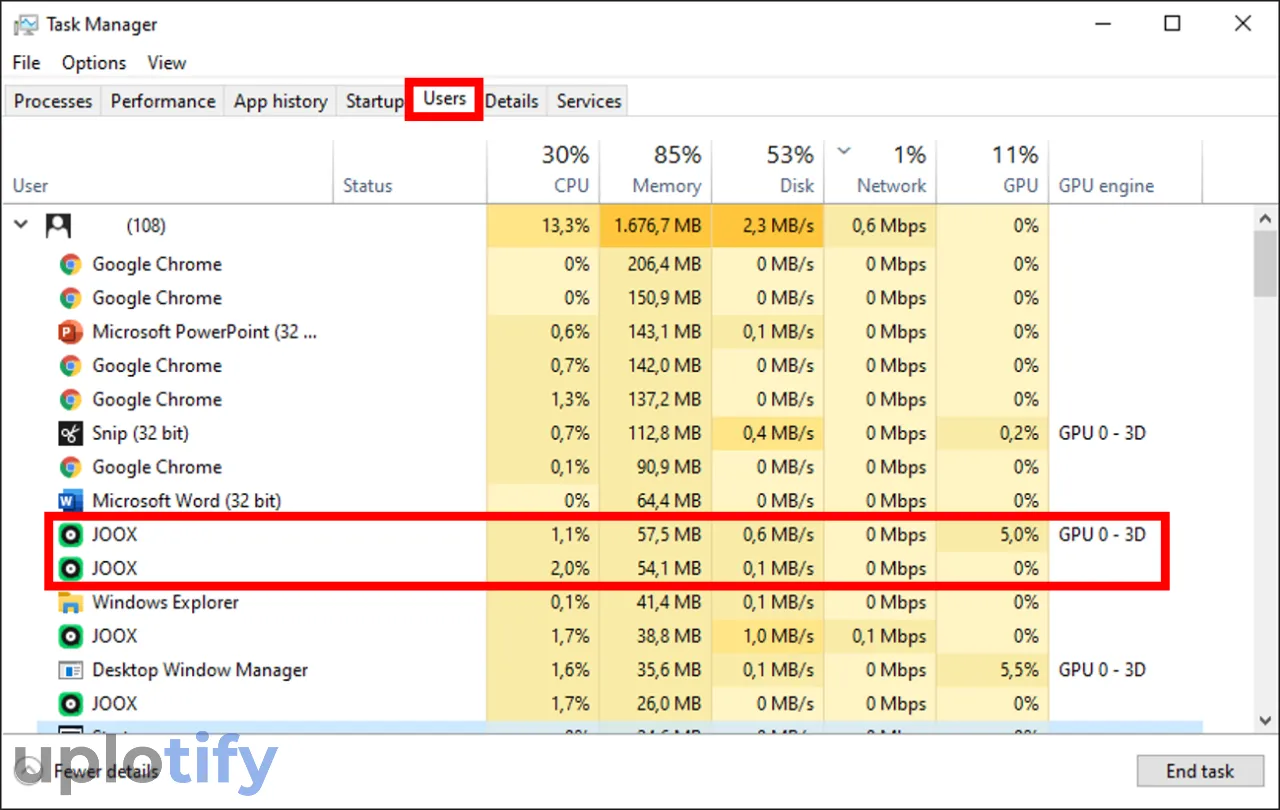Image resolution: width=1280 pixels, height=810 pixels.
Task: Click GPU 0 - 3D in Snip row
Action: pos(1102,434)
